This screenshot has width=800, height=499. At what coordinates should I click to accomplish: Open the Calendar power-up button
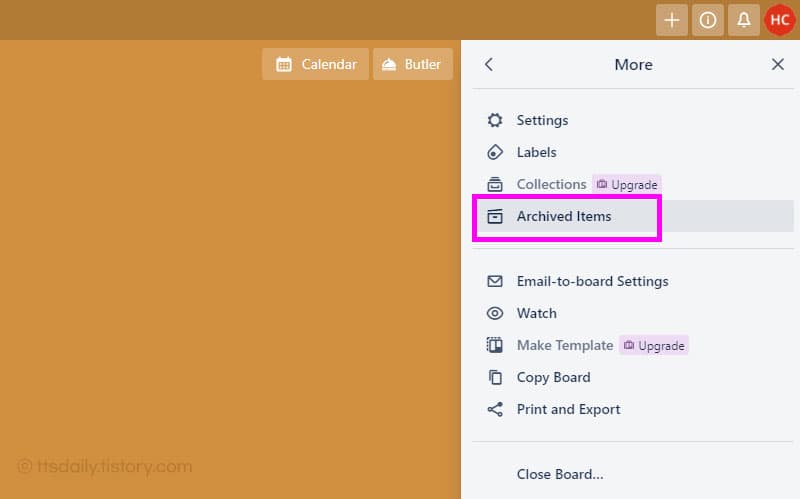pyautogui.click(x=315, y=64)
